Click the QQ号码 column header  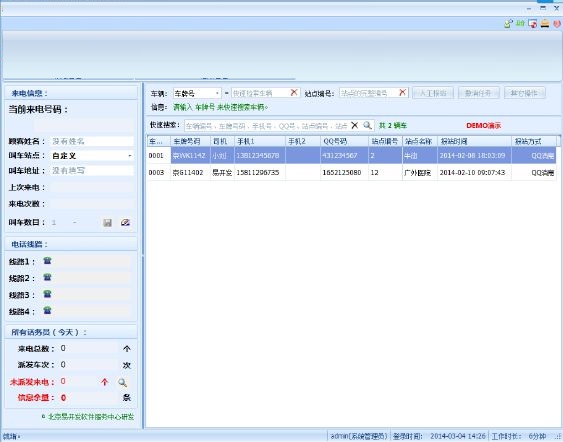click(344, 141)
